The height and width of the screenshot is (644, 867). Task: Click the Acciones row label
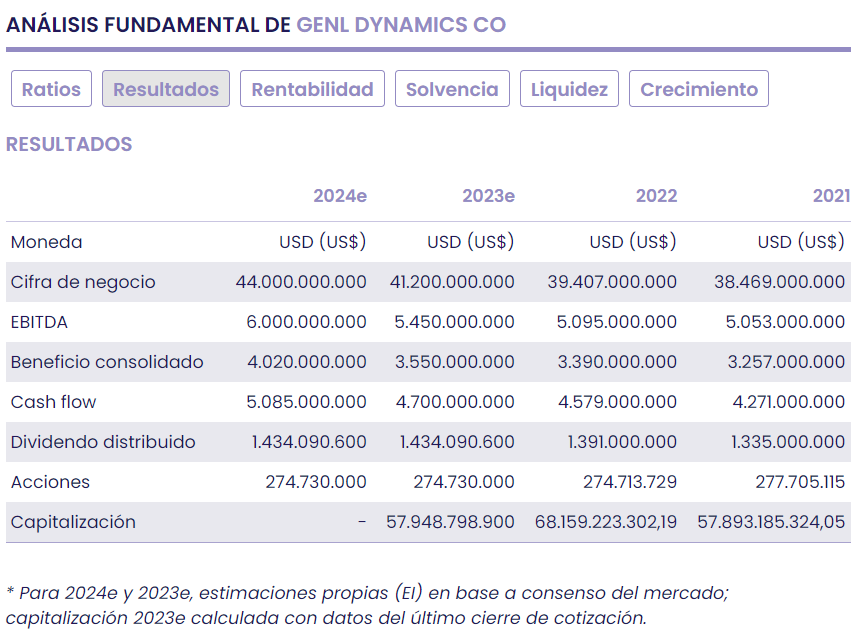(50, 482)
